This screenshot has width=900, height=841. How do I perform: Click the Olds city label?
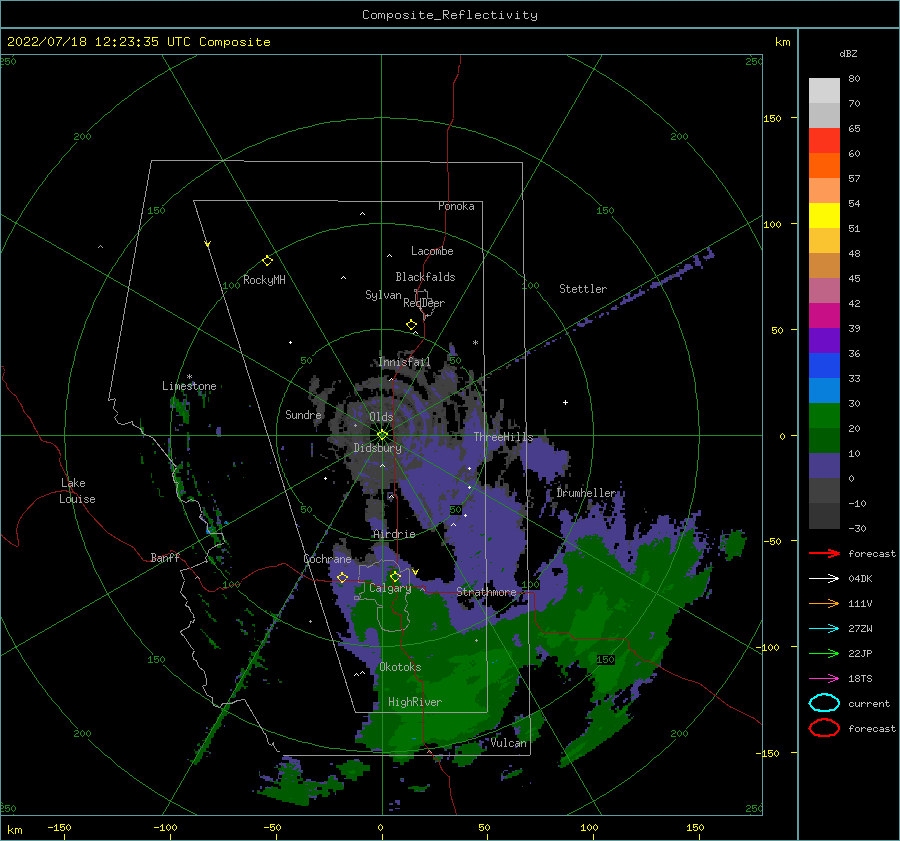381,417
